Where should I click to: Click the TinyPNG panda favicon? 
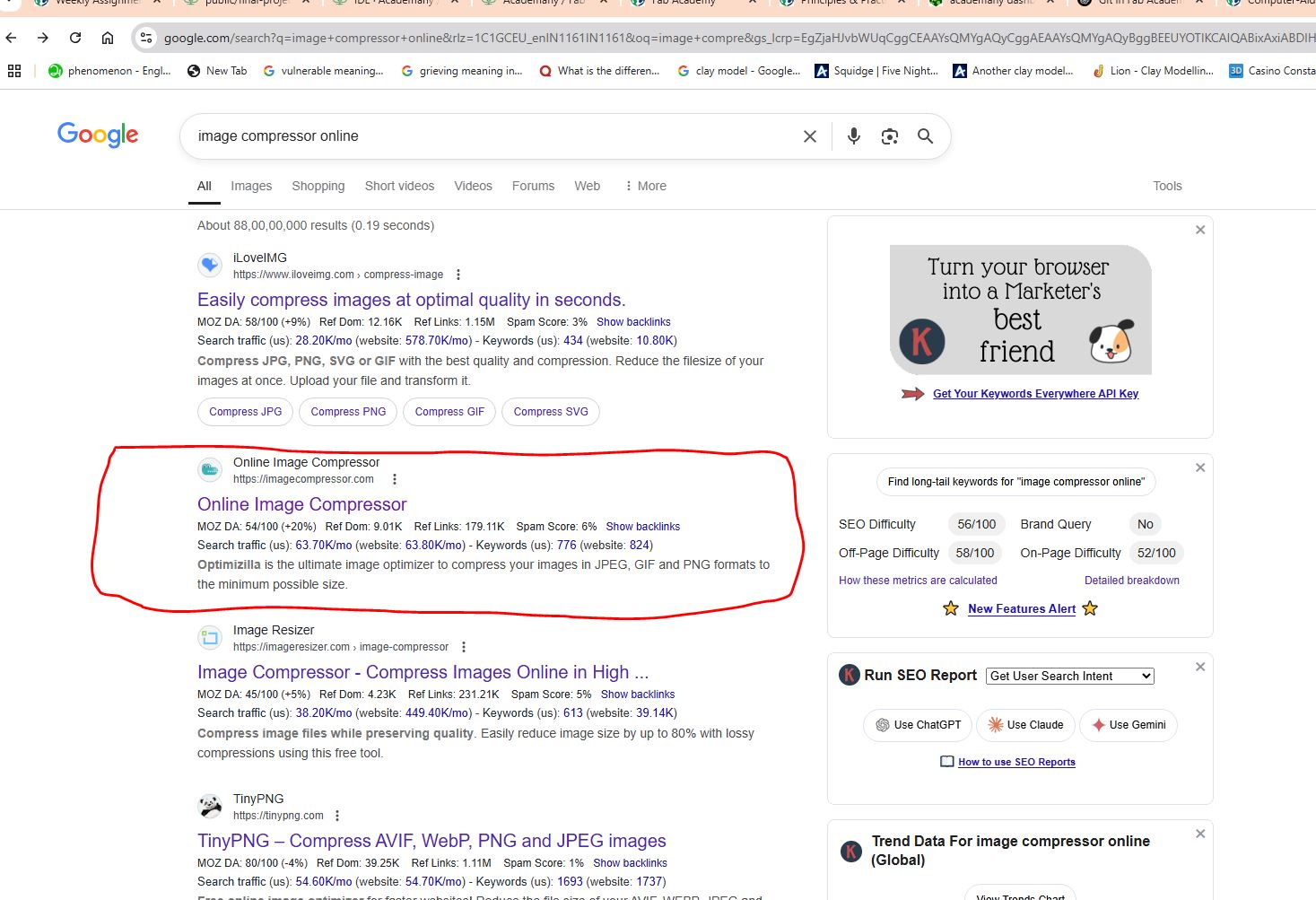coord(210,807)
